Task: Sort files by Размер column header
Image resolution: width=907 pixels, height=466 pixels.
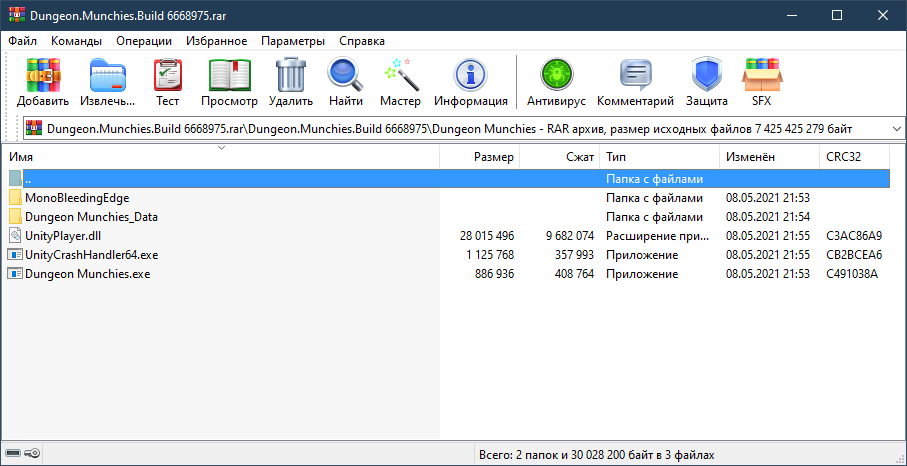Action: (x=480, y=157)
